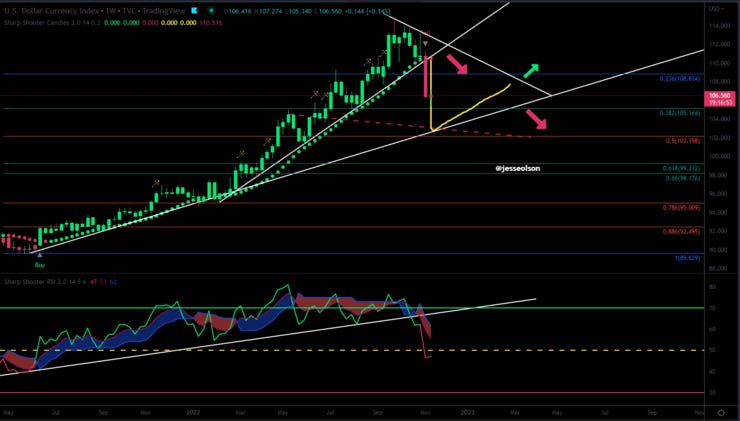This screenshot has height=421, width=740.
Task: Click the U.S. Dollar Currency Index symbol title
Action: (x=50, y=10)
